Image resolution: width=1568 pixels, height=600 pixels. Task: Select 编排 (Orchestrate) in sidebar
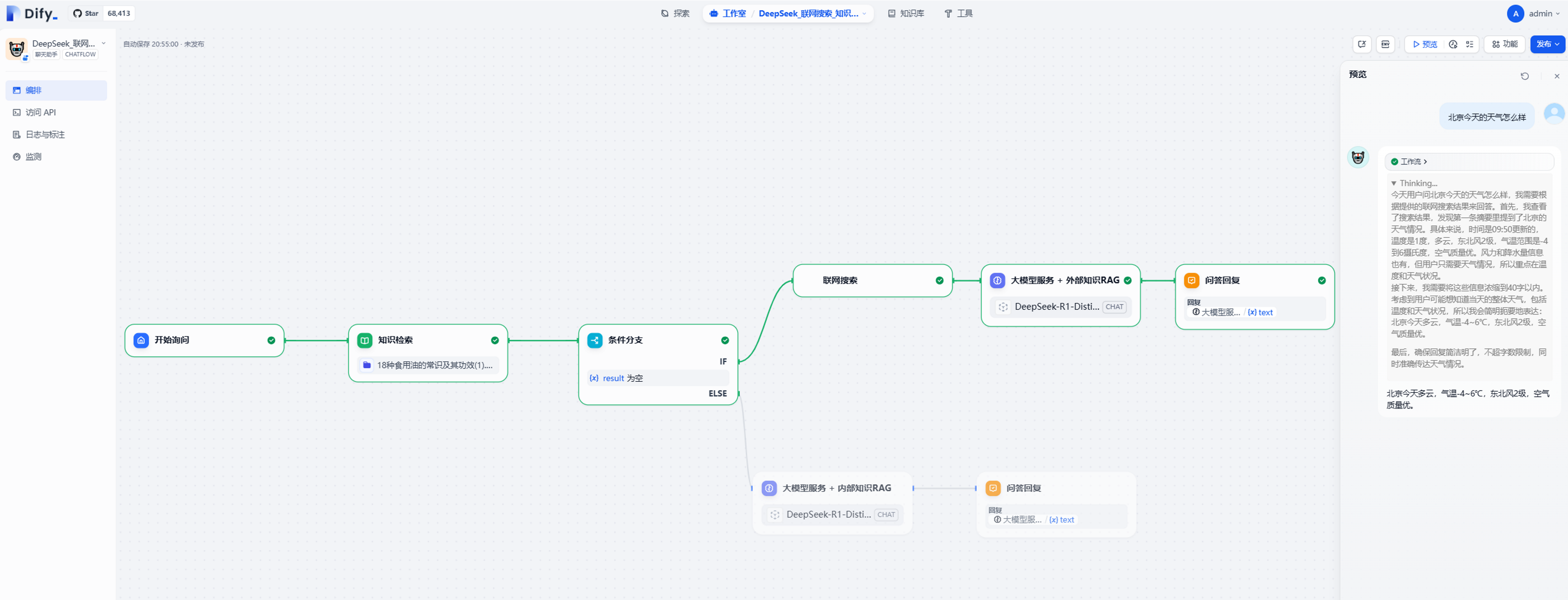[x=56, y=90]
